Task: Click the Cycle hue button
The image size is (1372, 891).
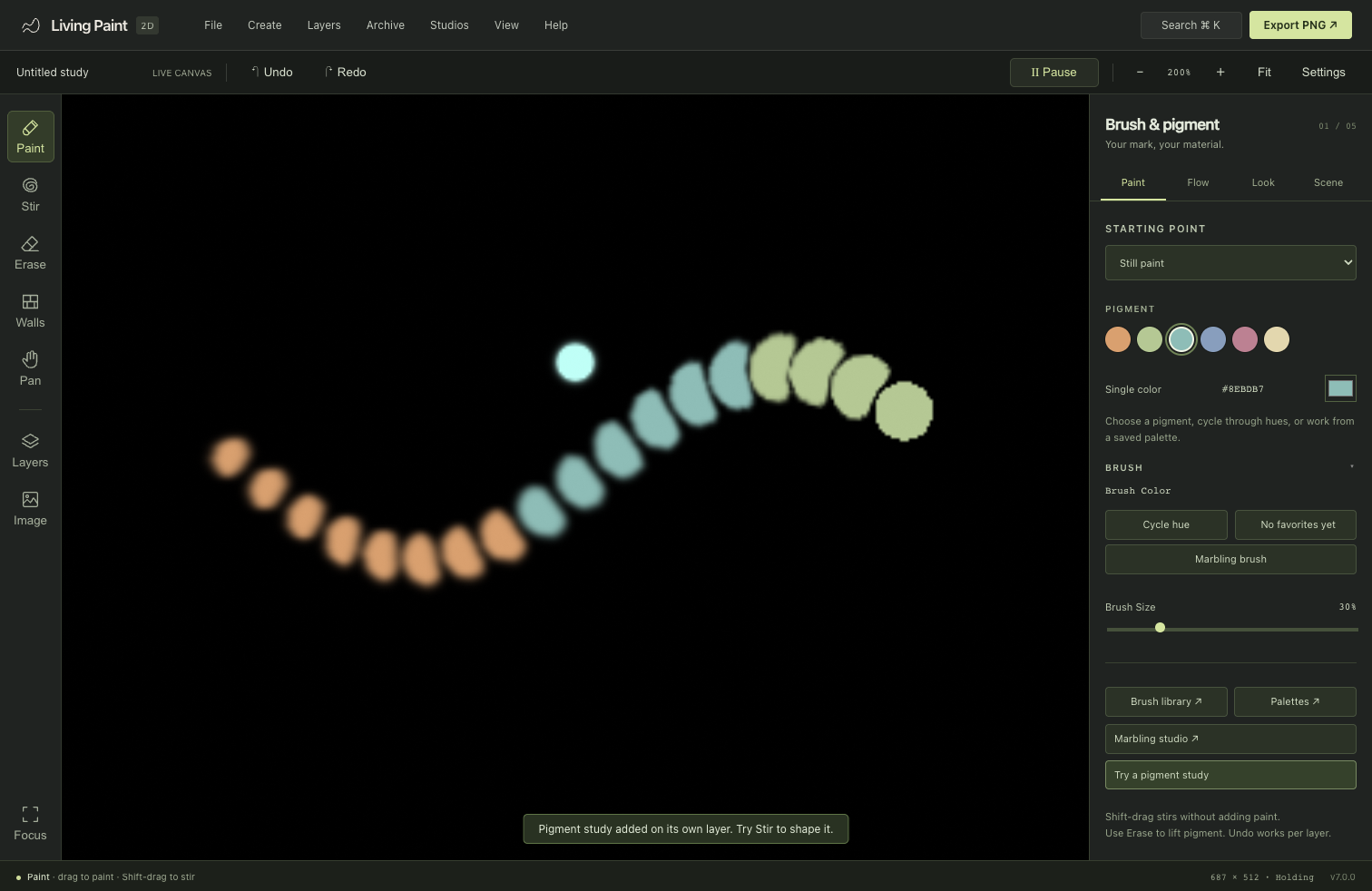Action: pyautogui.click(x=1166, y=524)
